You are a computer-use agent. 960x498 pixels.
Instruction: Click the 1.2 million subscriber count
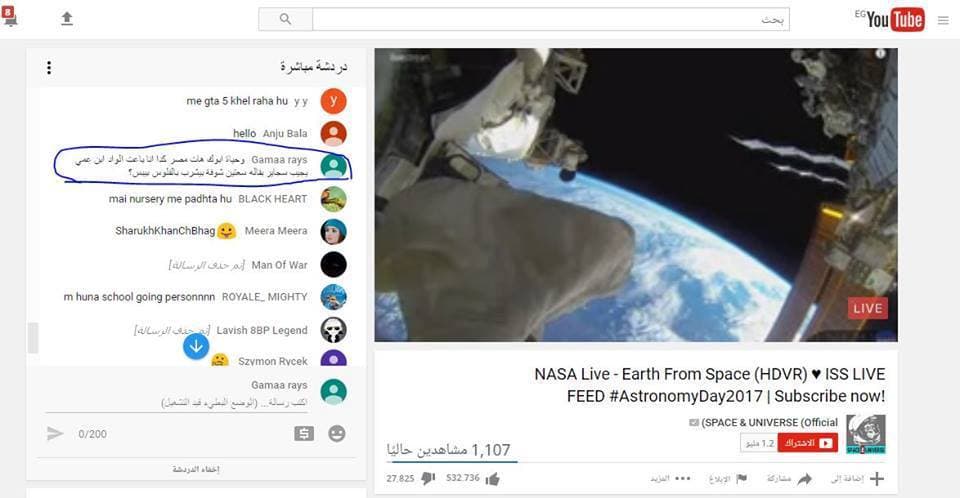point(759,443)
